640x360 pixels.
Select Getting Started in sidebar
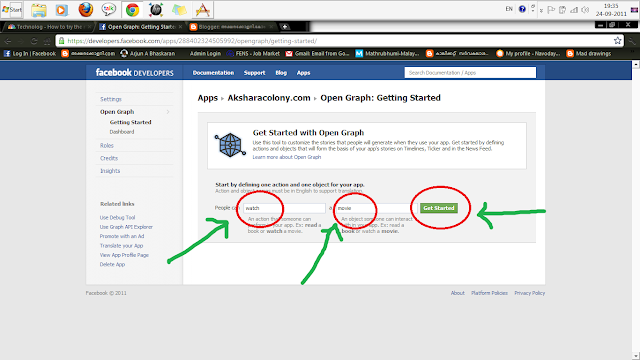[130, 122]
